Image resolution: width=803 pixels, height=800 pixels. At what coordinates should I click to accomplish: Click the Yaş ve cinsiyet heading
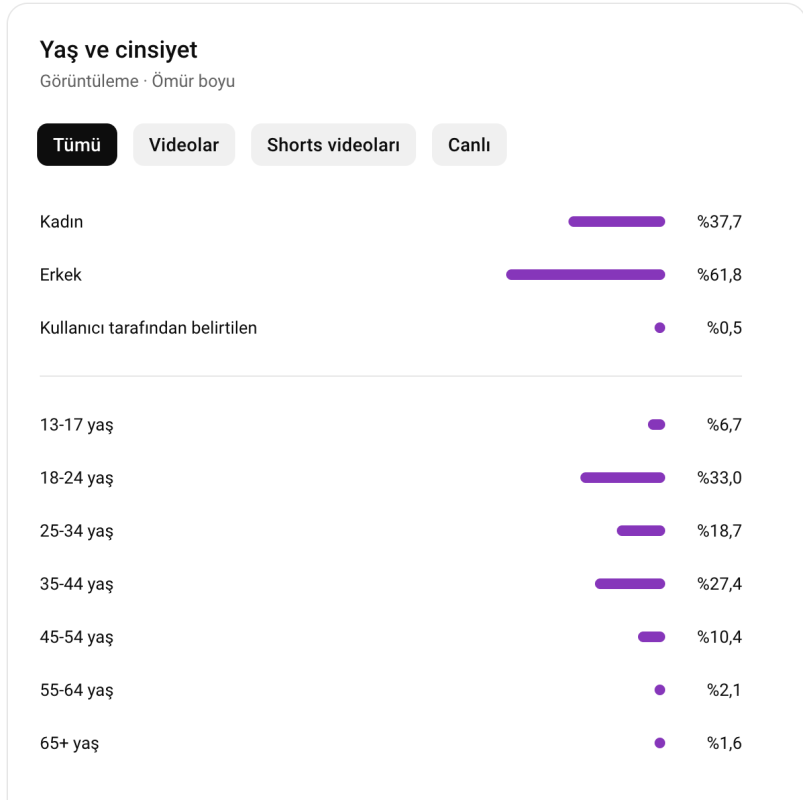118,51
